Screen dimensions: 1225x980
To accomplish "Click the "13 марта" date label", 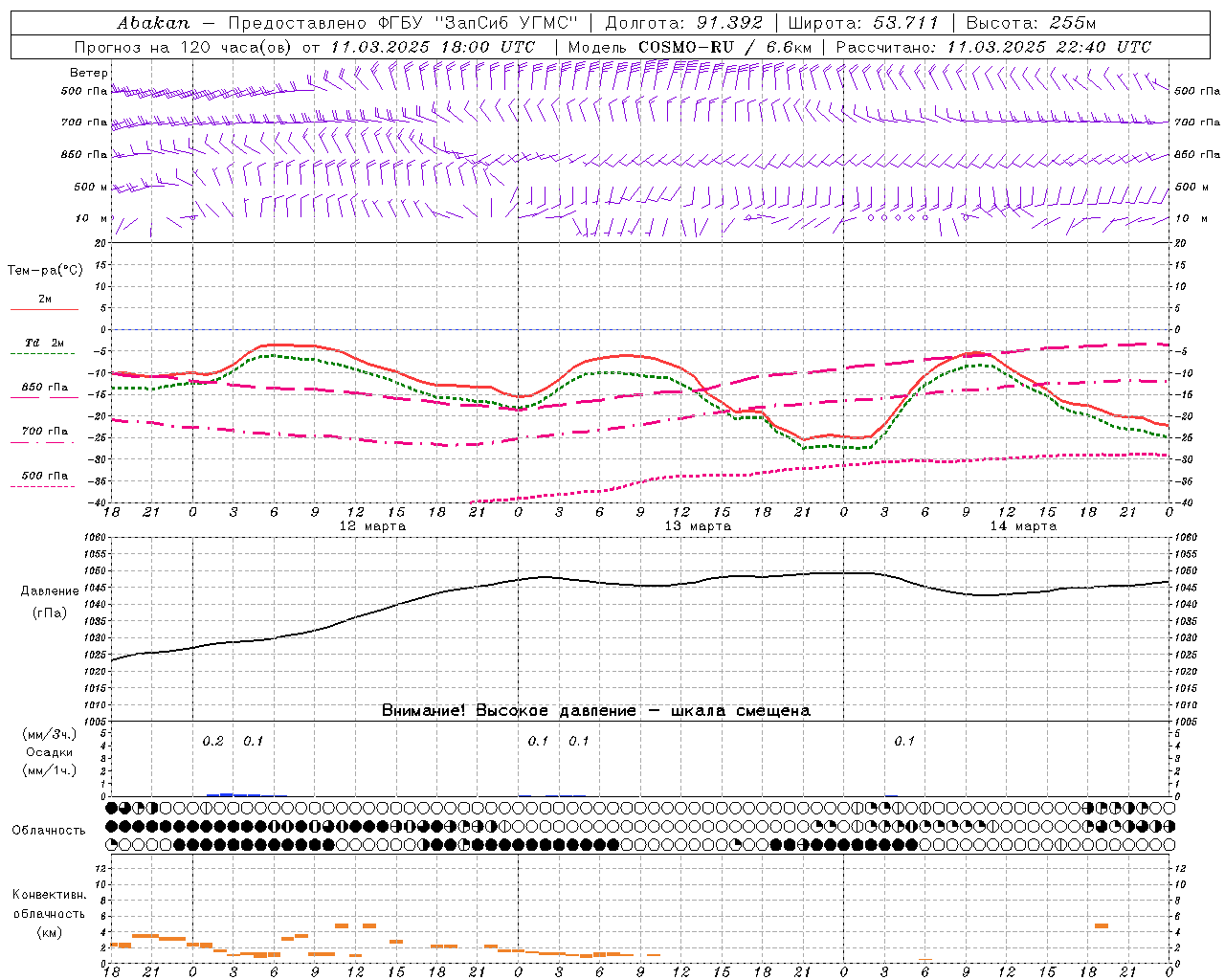I will tap(698, 526).
